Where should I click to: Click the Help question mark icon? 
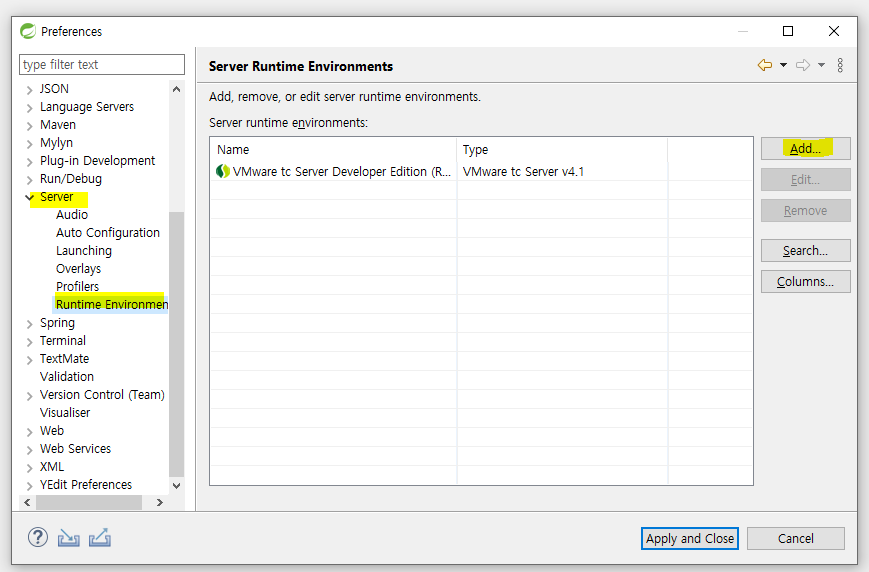[x=37, y=538]
